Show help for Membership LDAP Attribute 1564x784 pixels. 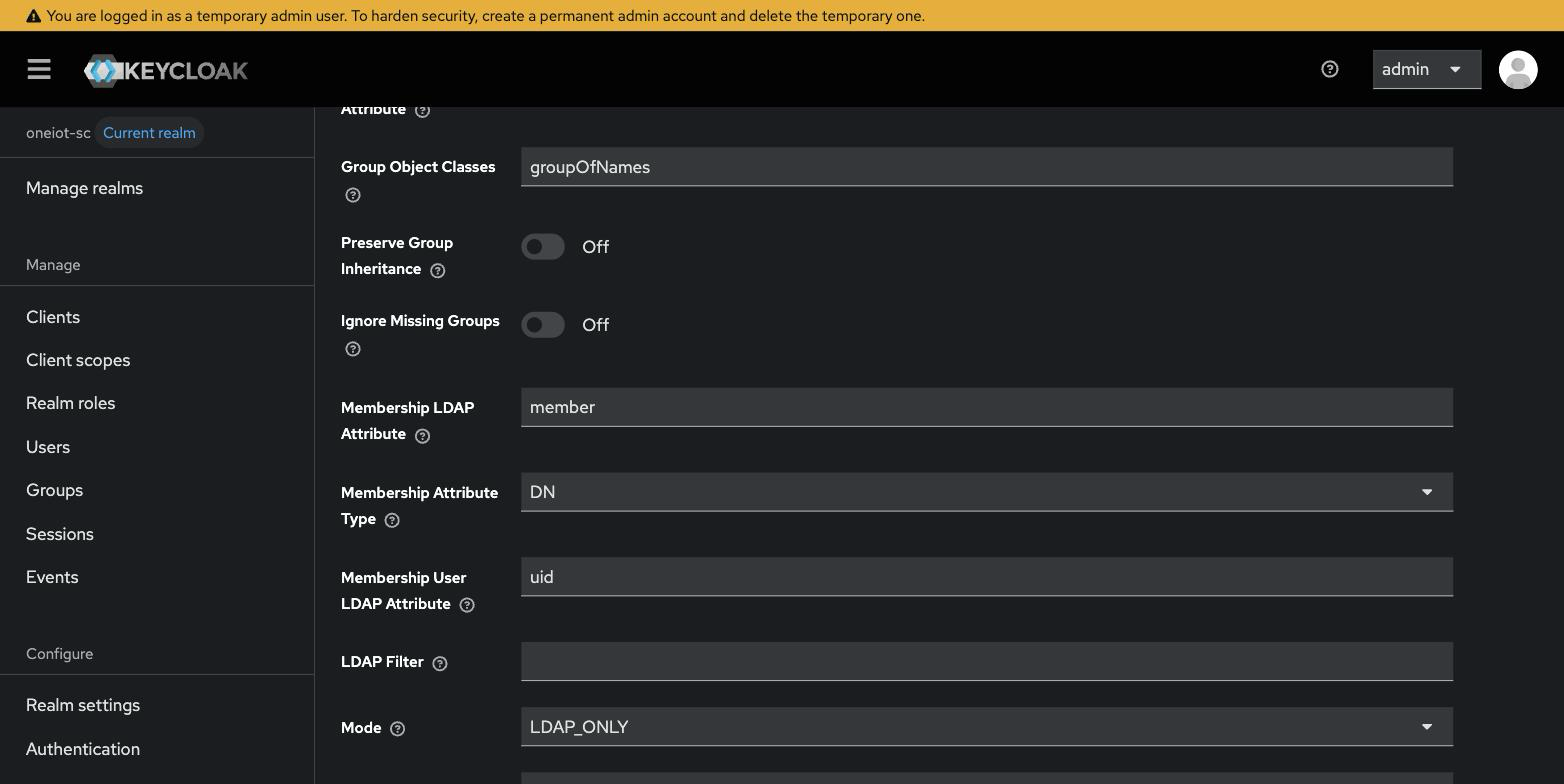click(x=422, y=435)
